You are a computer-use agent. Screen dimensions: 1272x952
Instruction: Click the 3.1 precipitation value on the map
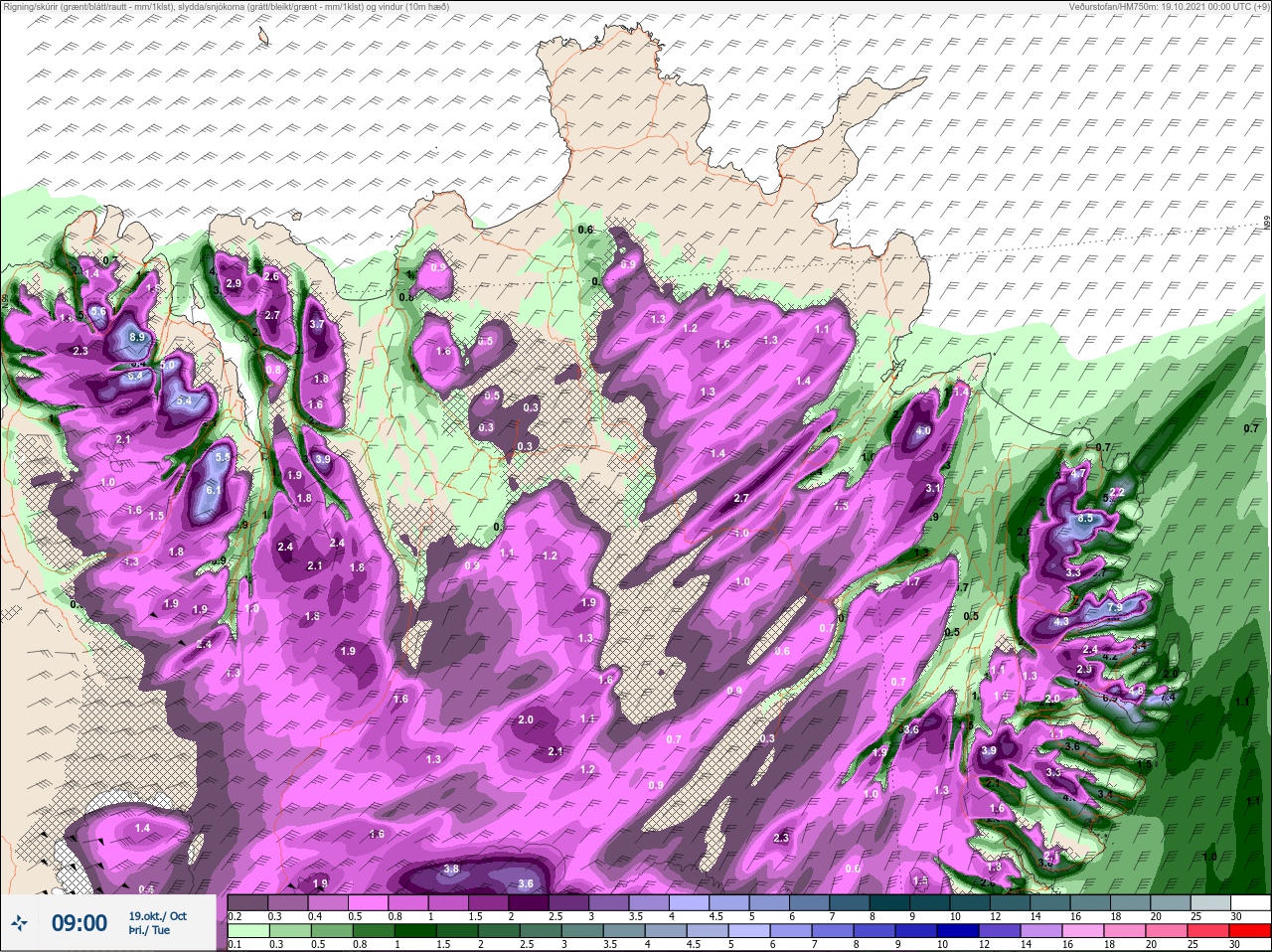point(933,489)
